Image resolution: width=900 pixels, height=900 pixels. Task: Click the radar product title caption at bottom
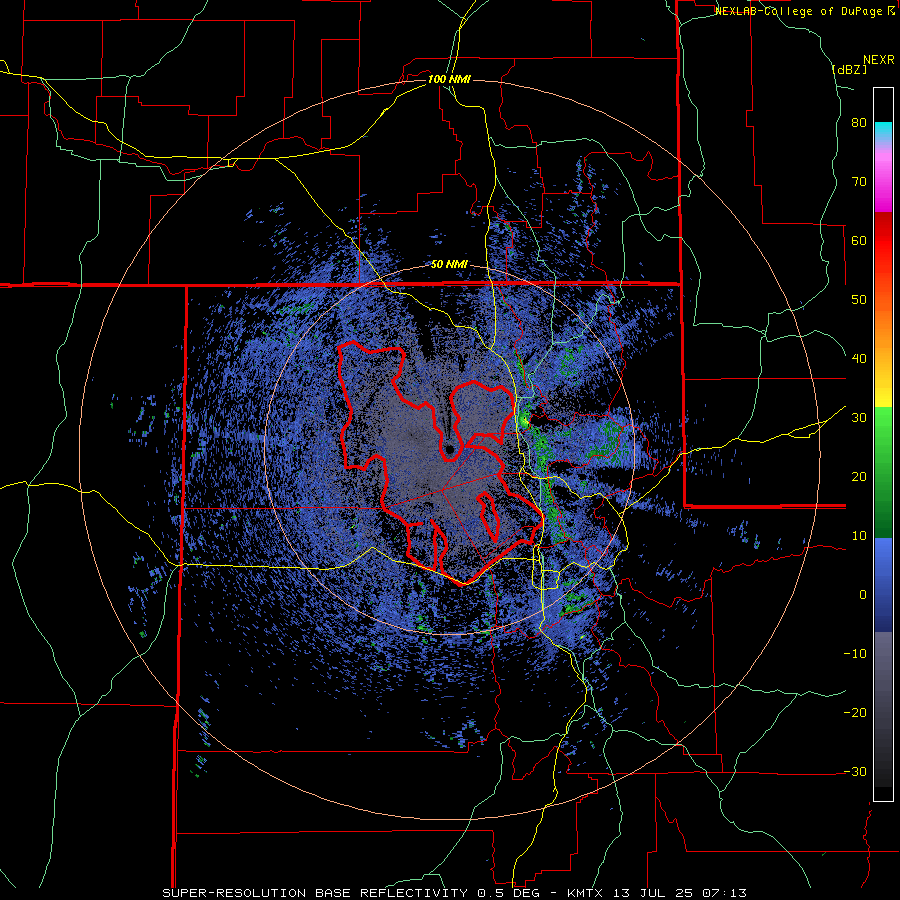[x=454, y=893]
